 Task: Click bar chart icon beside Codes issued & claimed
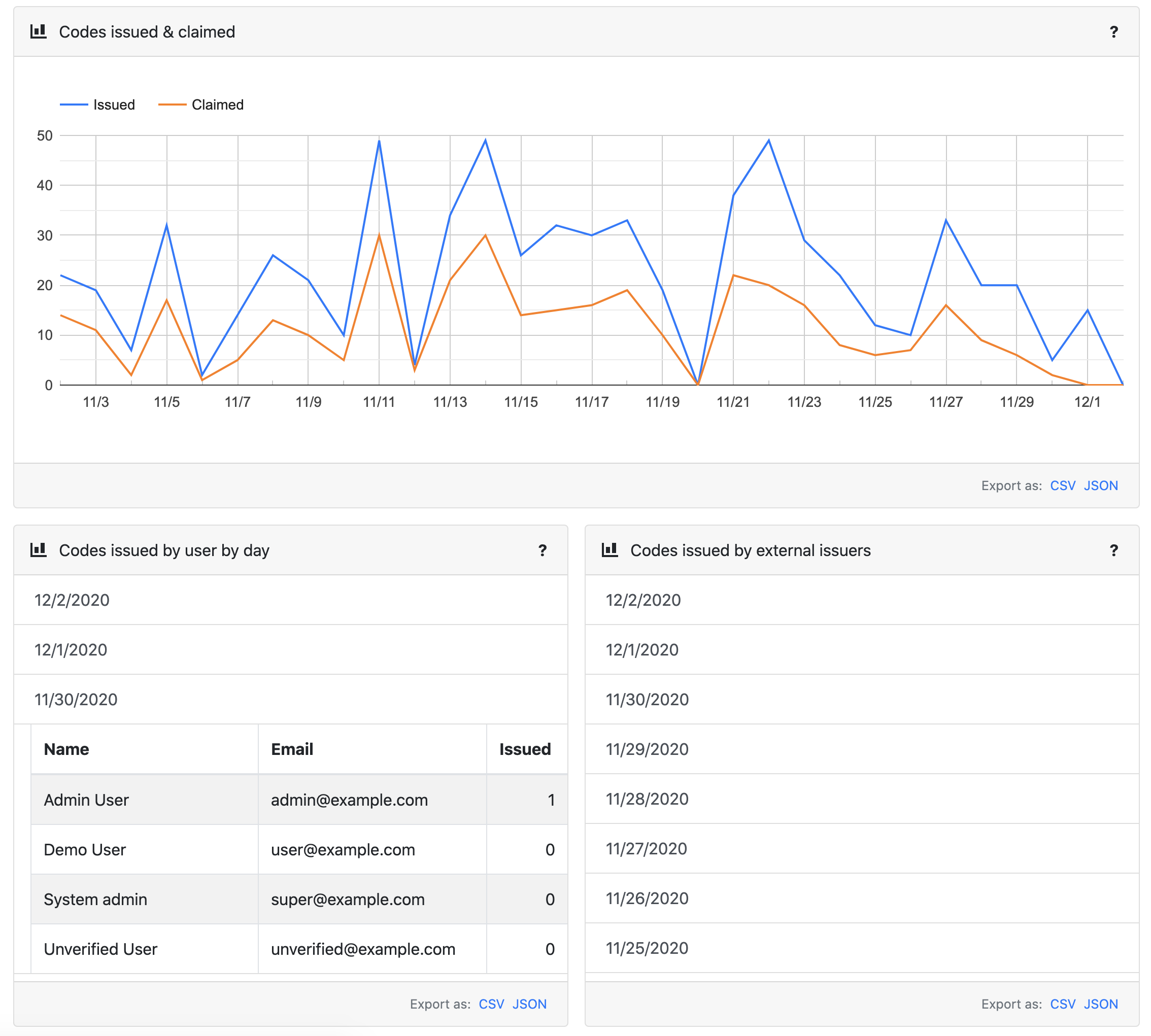pos(38,31)
